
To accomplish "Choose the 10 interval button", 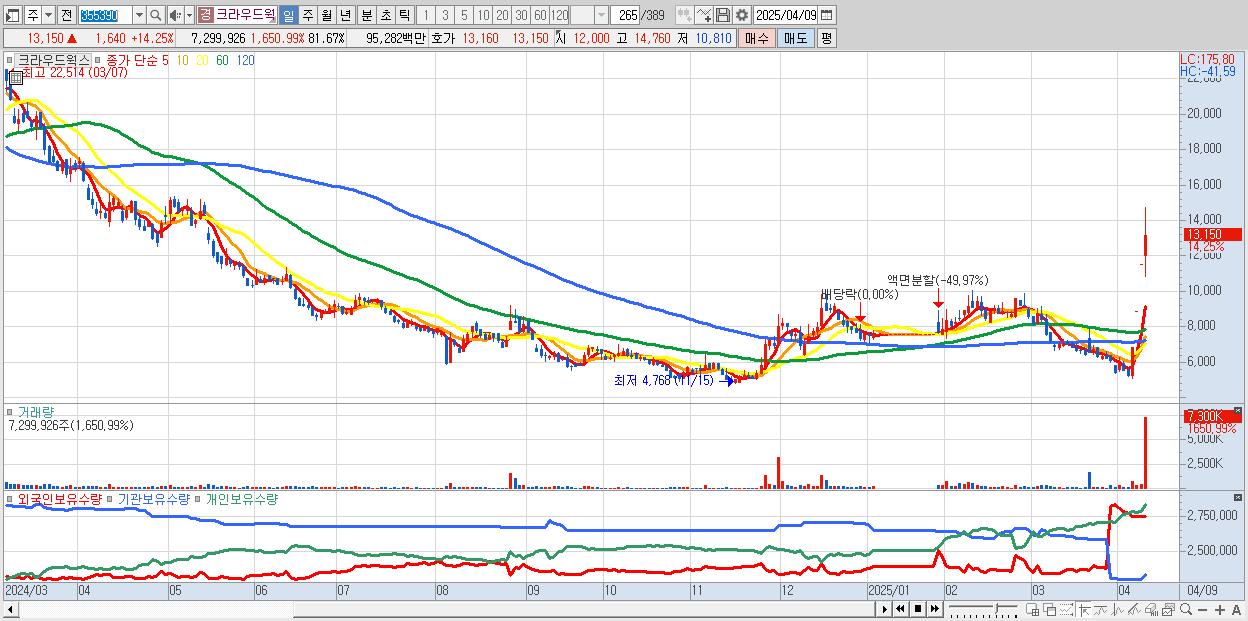I will [483, 15].
